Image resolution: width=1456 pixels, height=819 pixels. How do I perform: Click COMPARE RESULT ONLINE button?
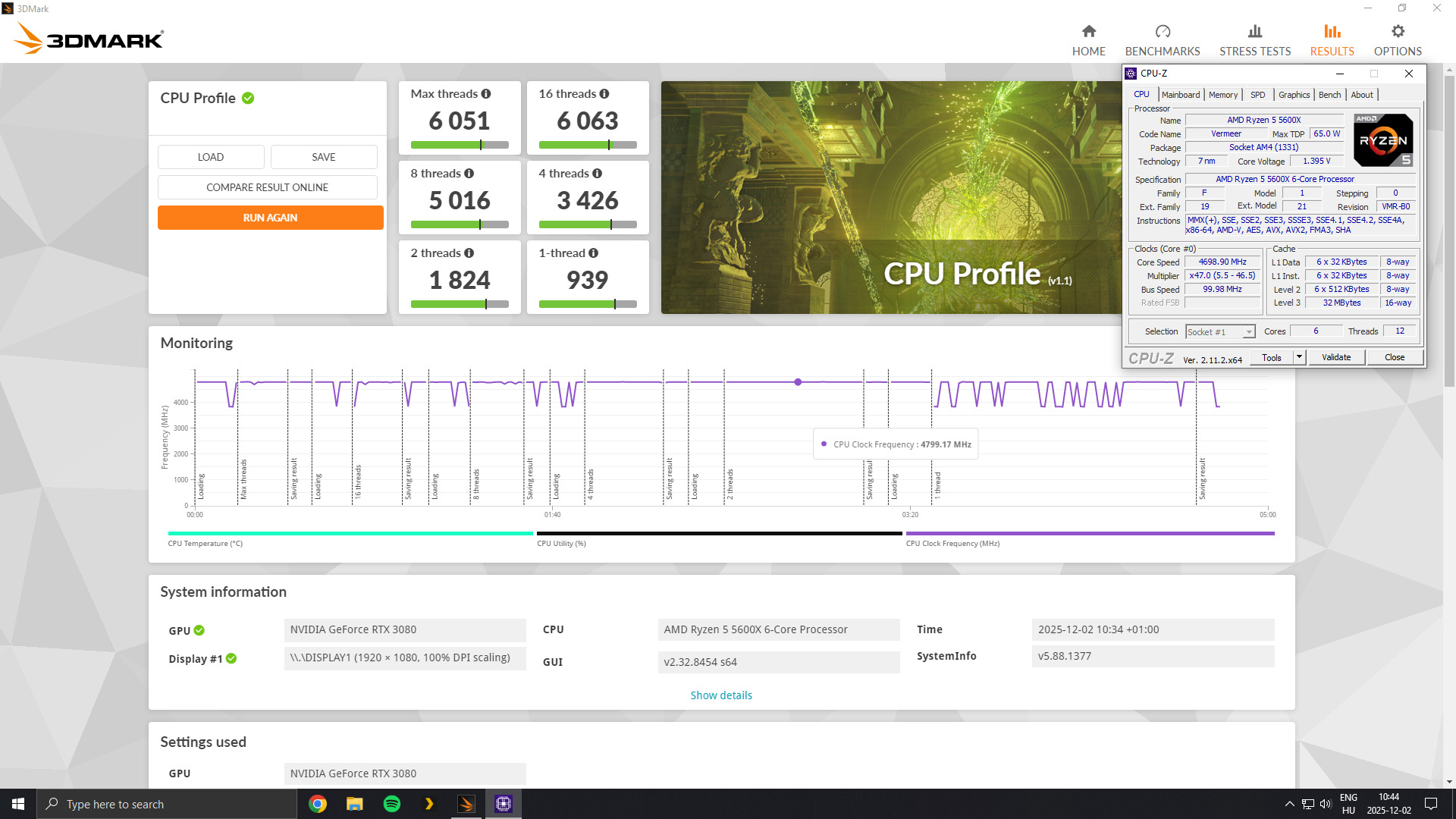(x=267, y=187)
